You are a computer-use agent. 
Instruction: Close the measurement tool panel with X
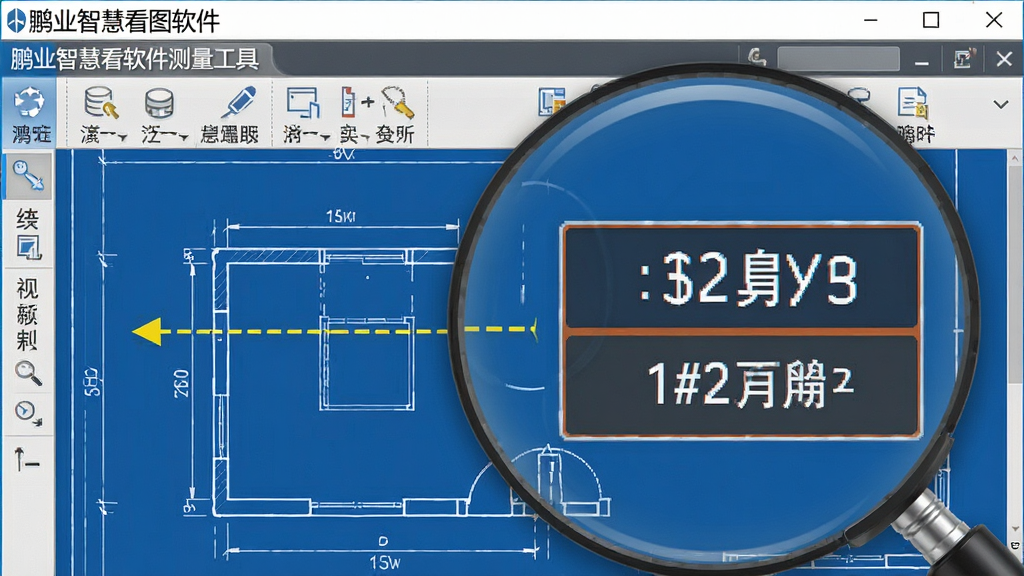[1004, 59]
